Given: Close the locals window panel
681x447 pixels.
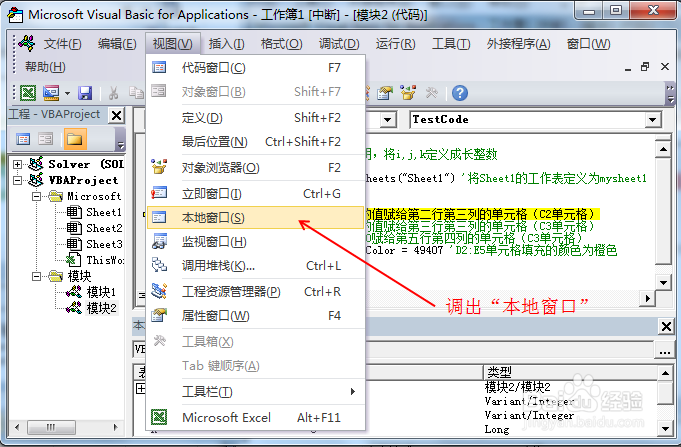Looking at the screenshot, I should [666, 326].
